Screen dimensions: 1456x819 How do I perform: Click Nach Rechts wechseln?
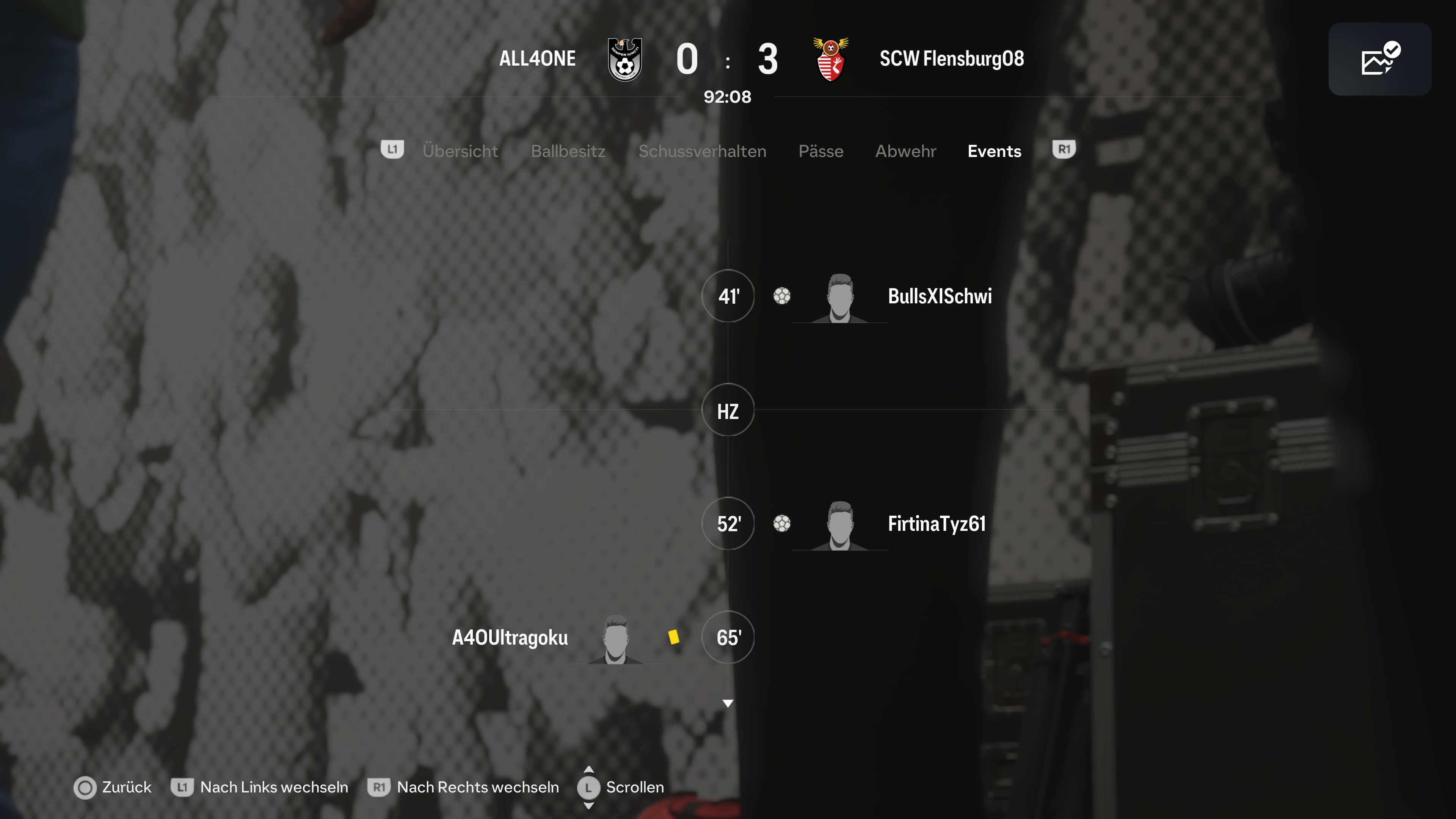coord(478,788)
